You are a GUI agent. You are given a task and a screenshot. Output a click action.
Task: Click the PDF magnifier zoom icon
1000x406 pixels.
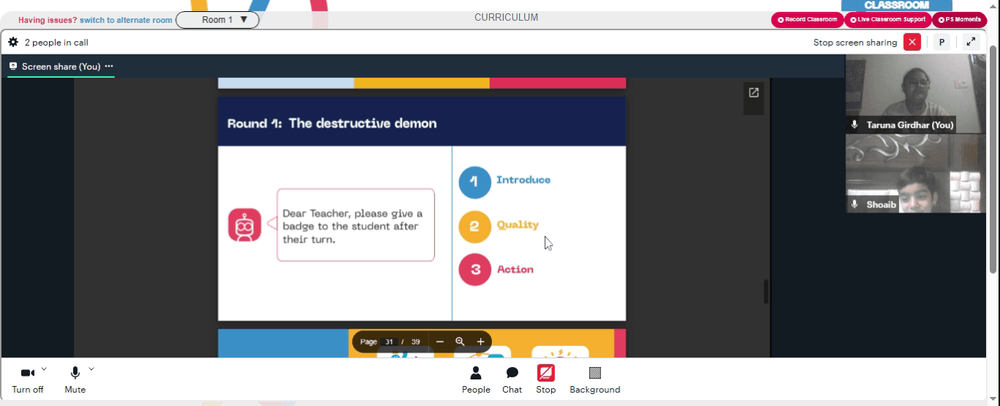coord(460,342)
